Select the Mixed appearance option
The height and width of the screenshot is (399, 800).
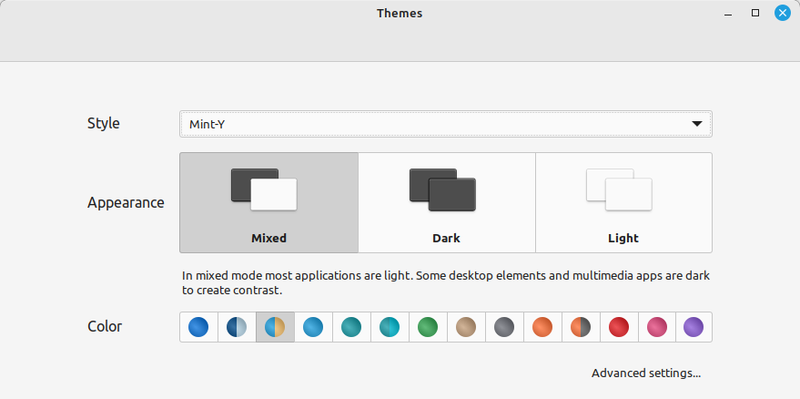[269, 203]
